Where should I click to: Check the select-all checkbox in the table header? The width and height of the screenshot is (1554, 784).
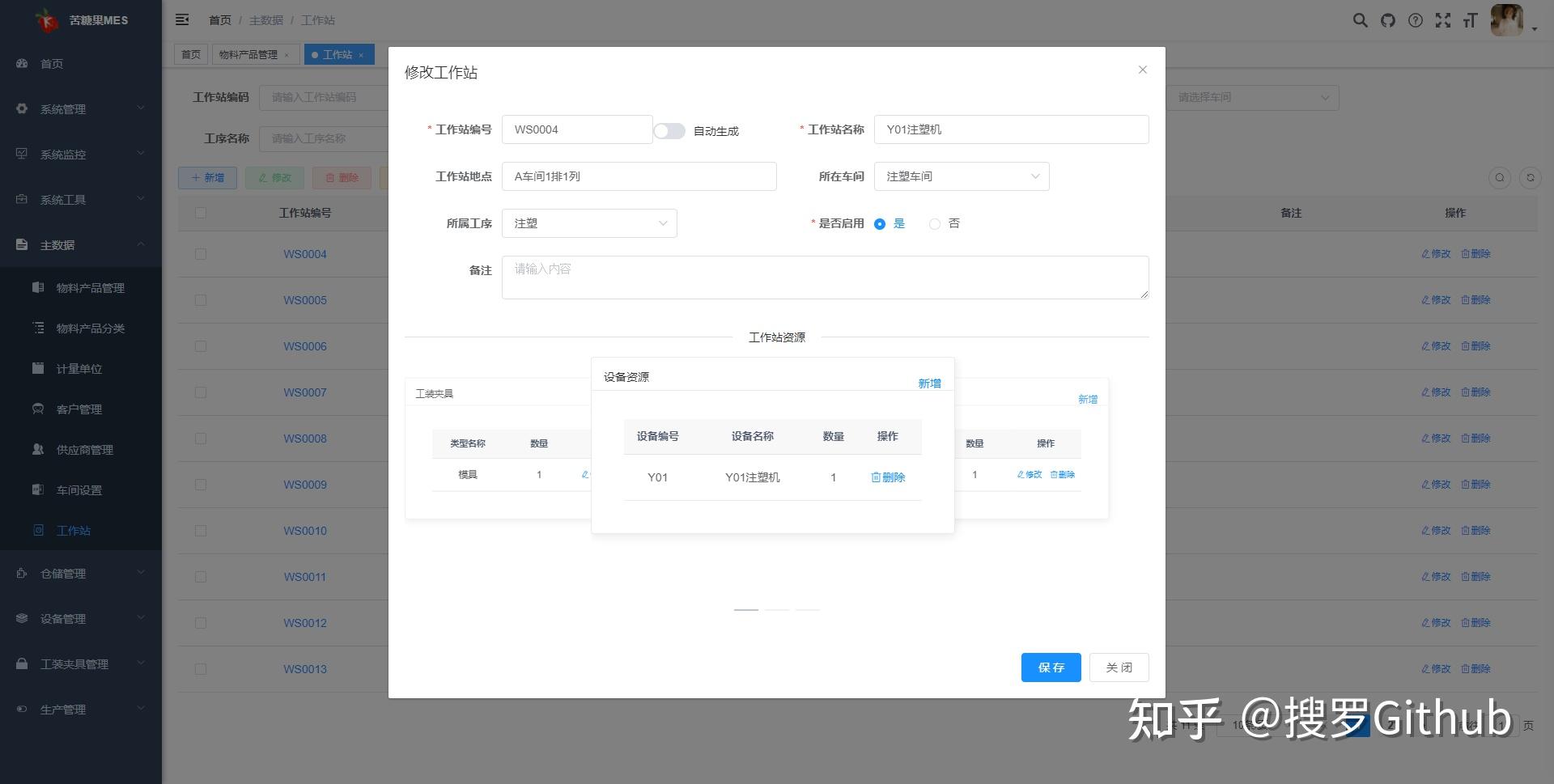tap(201, 212)
